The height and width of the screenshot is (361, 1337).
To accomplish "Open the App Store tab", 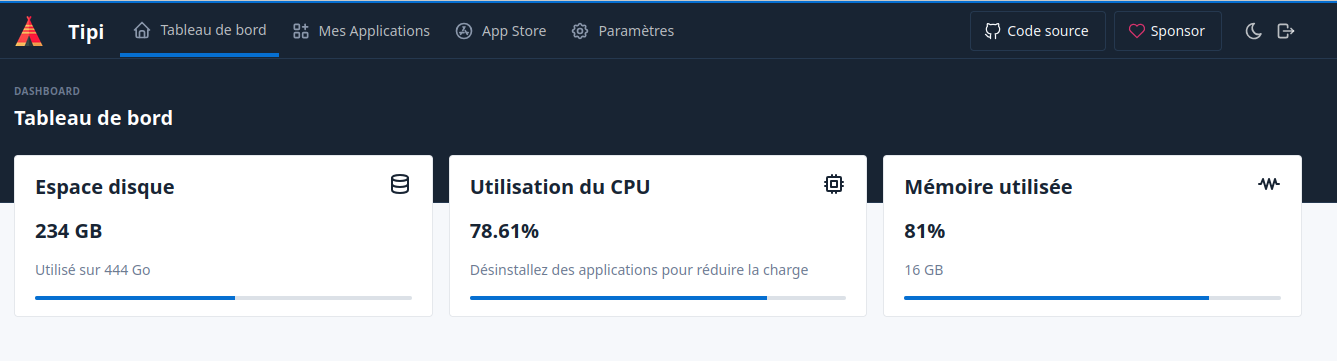I will [x=501, y=31].
